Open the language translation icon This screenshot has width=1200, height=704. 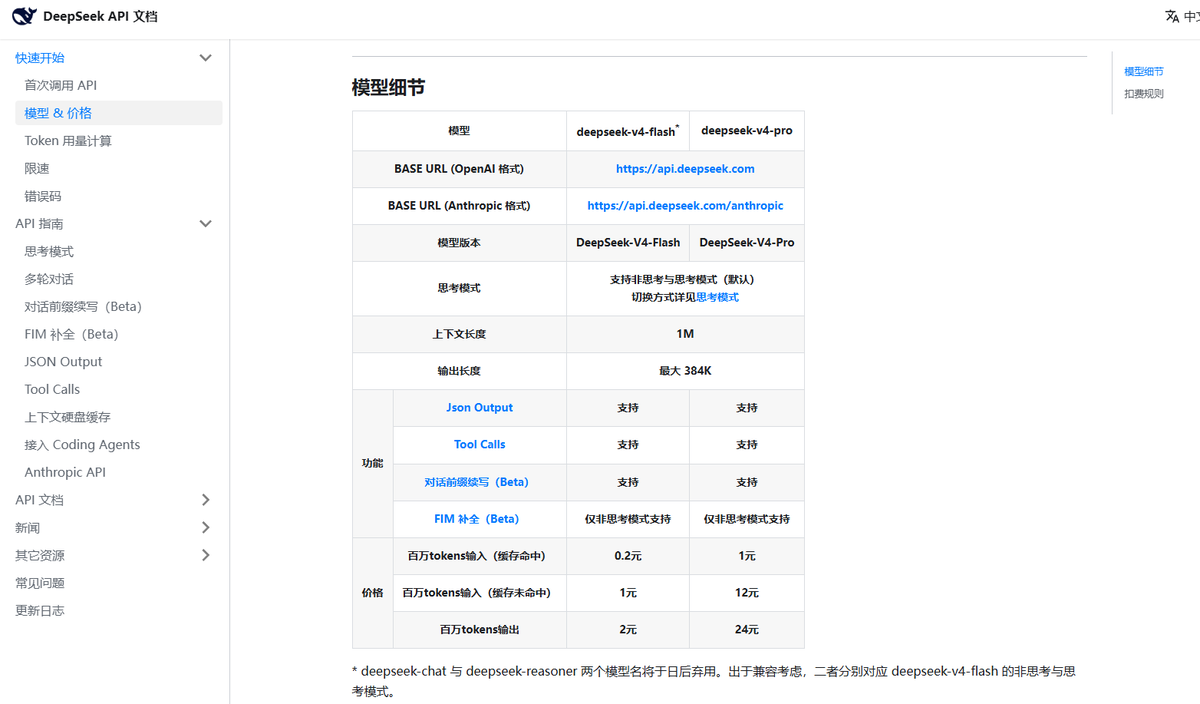tap(1172, 16)
